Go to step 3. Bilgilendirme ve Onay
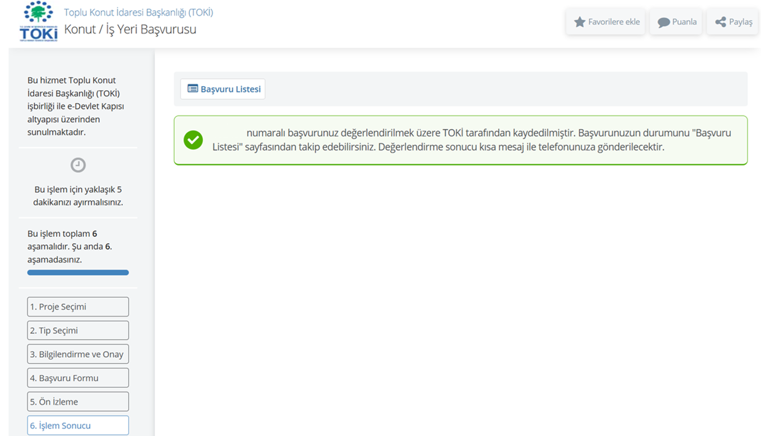This screenshot has width=770, height=436. tap(78, 354)
